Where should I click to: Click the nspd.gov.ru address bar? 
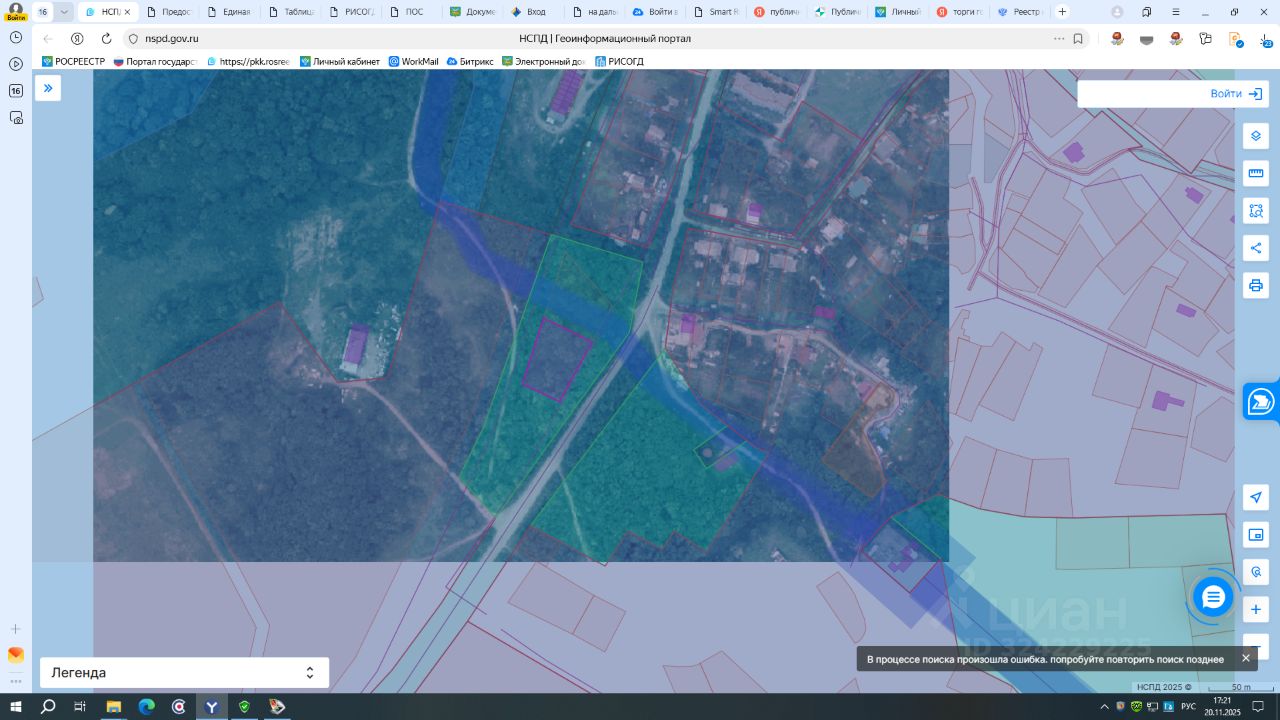(172, 39)
